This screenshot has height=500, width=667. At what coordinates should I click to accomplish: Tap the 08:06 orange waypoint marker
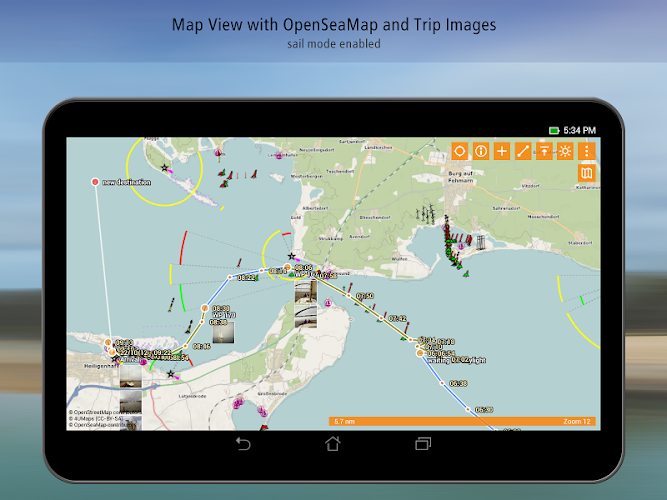click(288, 267)
